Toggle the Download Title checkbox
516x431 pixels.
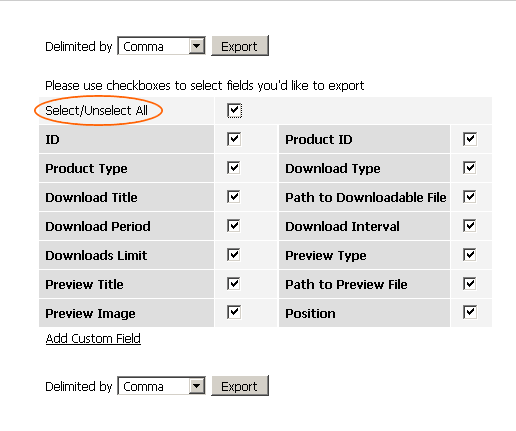click(x=234, y=197)
